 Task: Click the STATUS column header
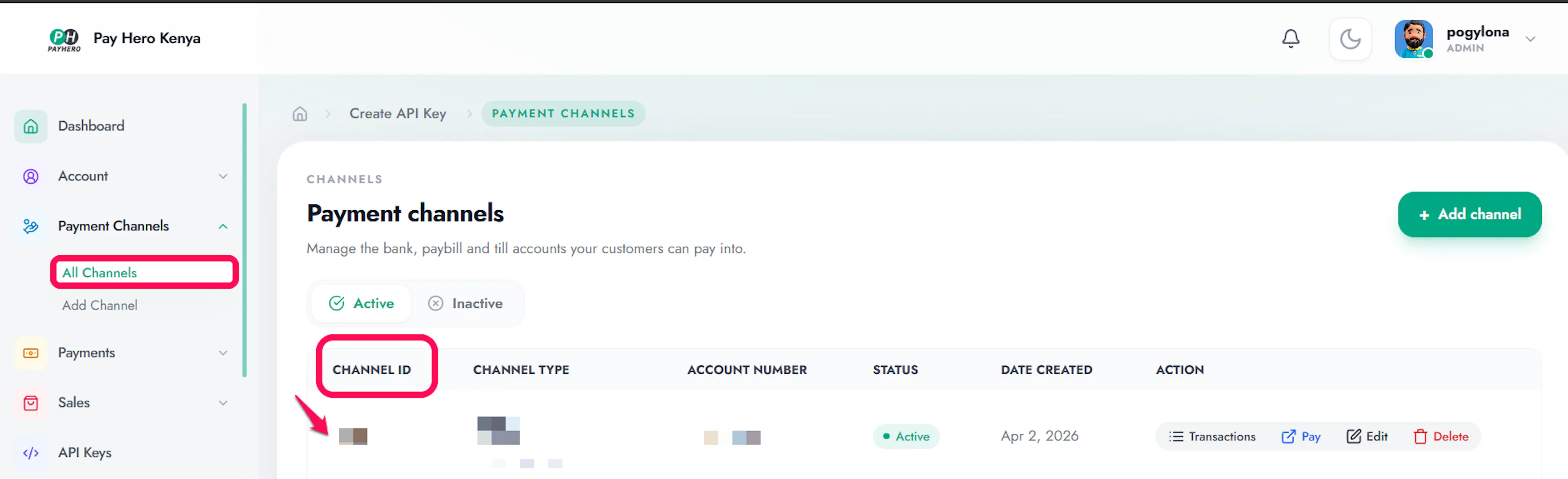tap(895, 370)
